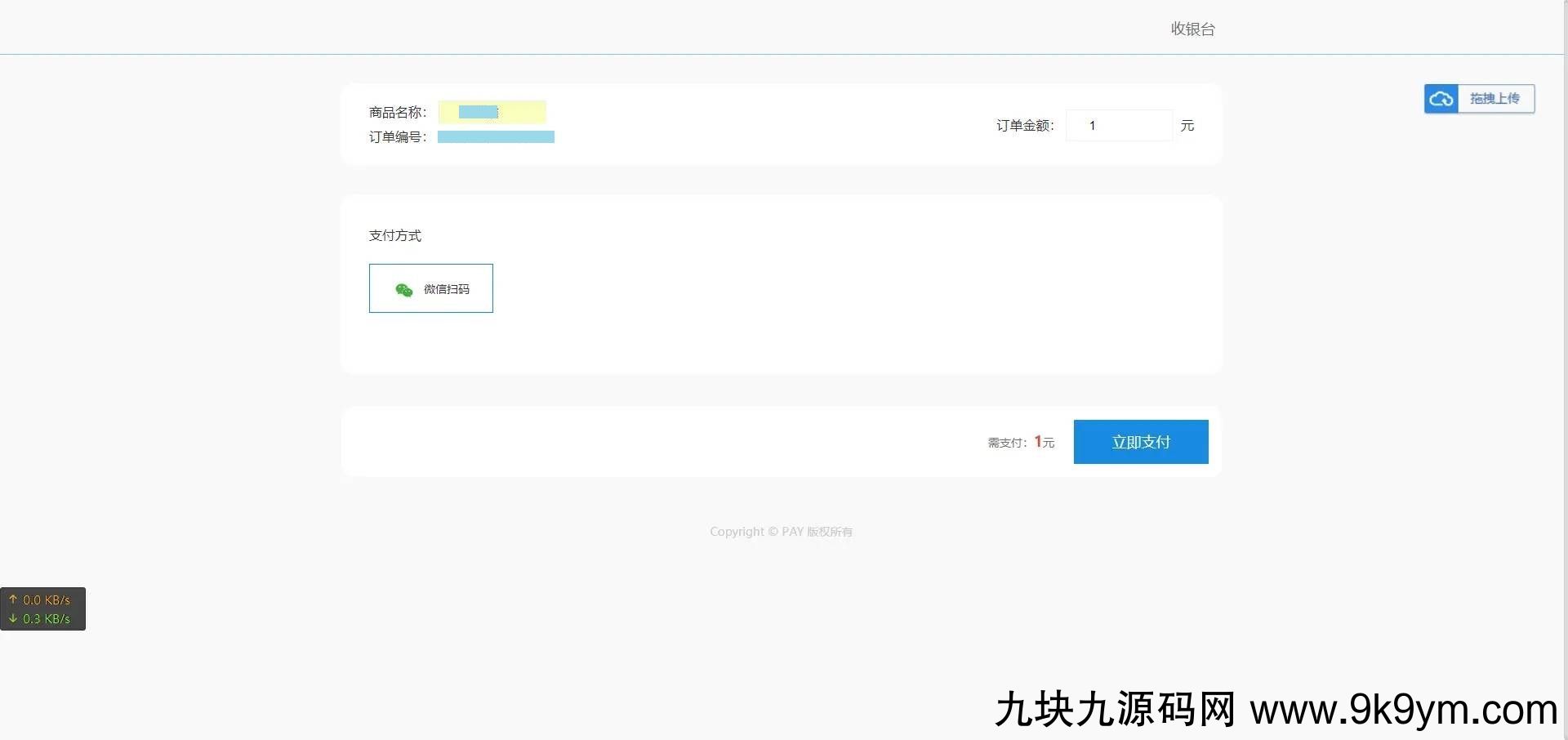
Task: Click the download speed arrow indicator
Action: click(x=13, y=618)
